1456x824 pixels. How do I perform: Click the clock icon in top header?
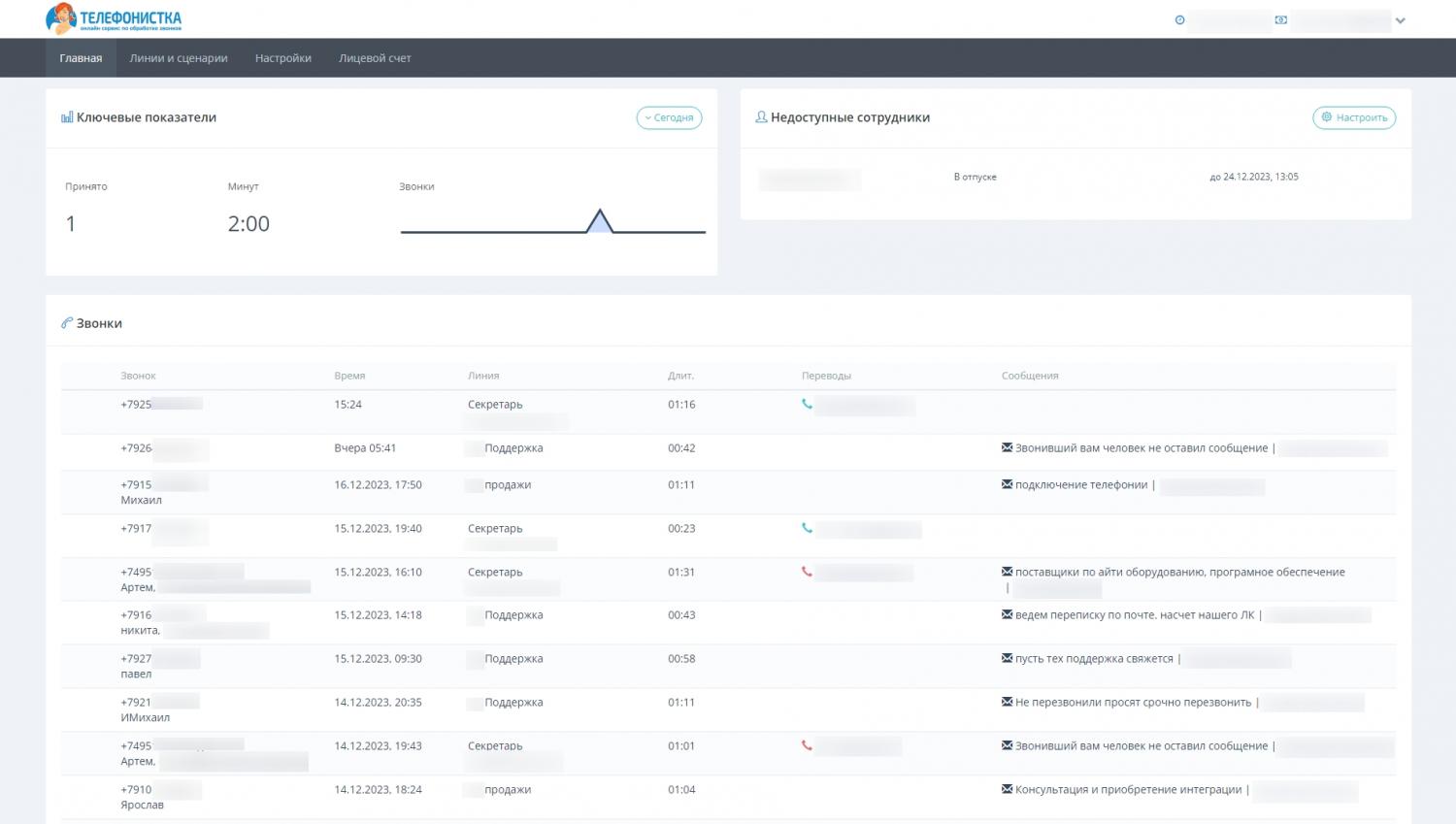tap(1179, 20)
